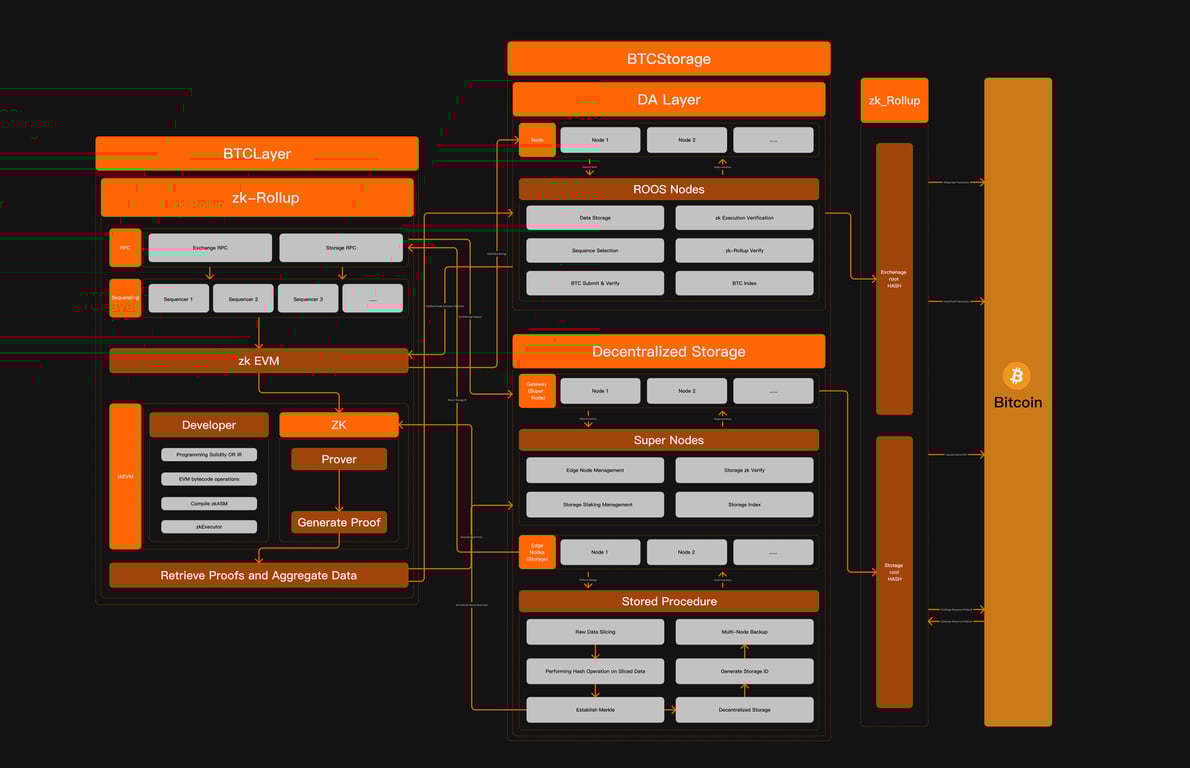
Task: Expand the ellipsis placeholder after Sequencer 3
Action: [372, 297]
